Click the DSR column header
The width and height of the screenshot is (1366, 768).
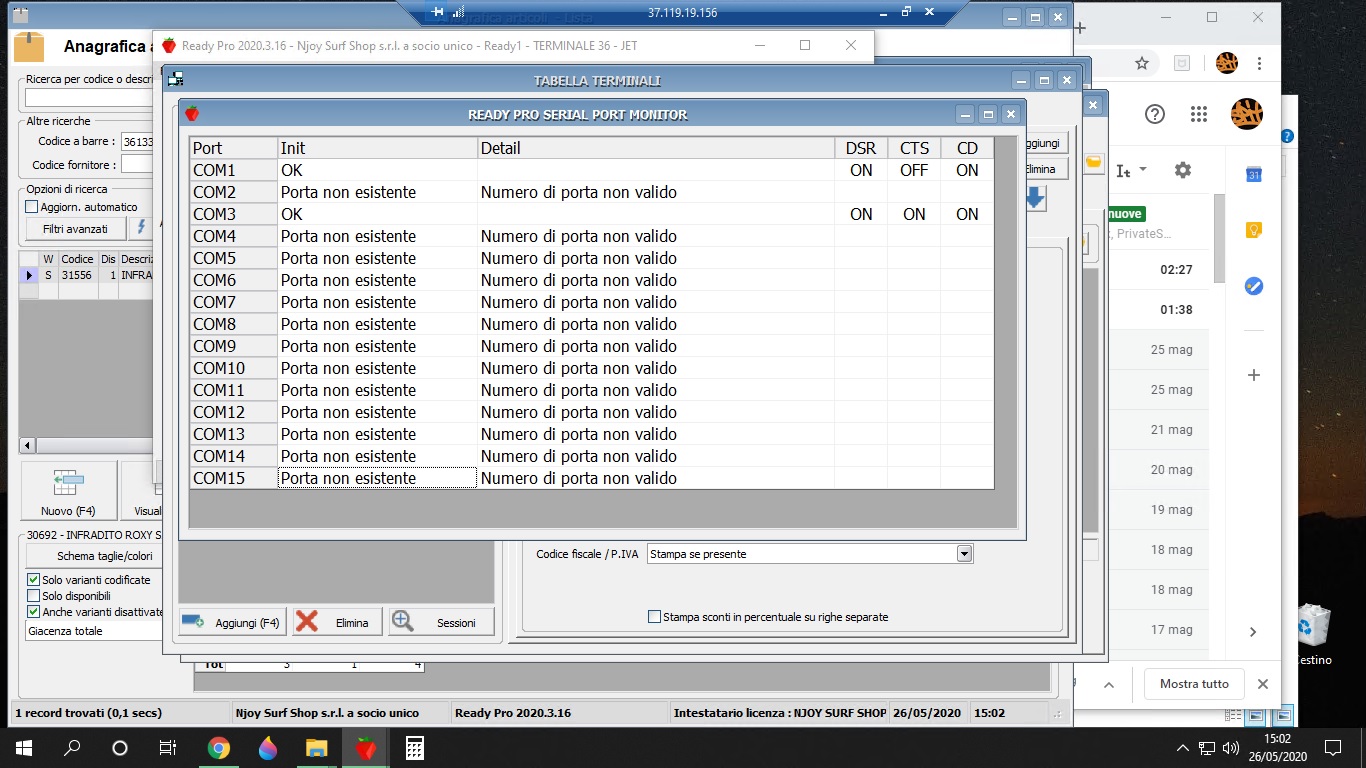coord(861,148)
